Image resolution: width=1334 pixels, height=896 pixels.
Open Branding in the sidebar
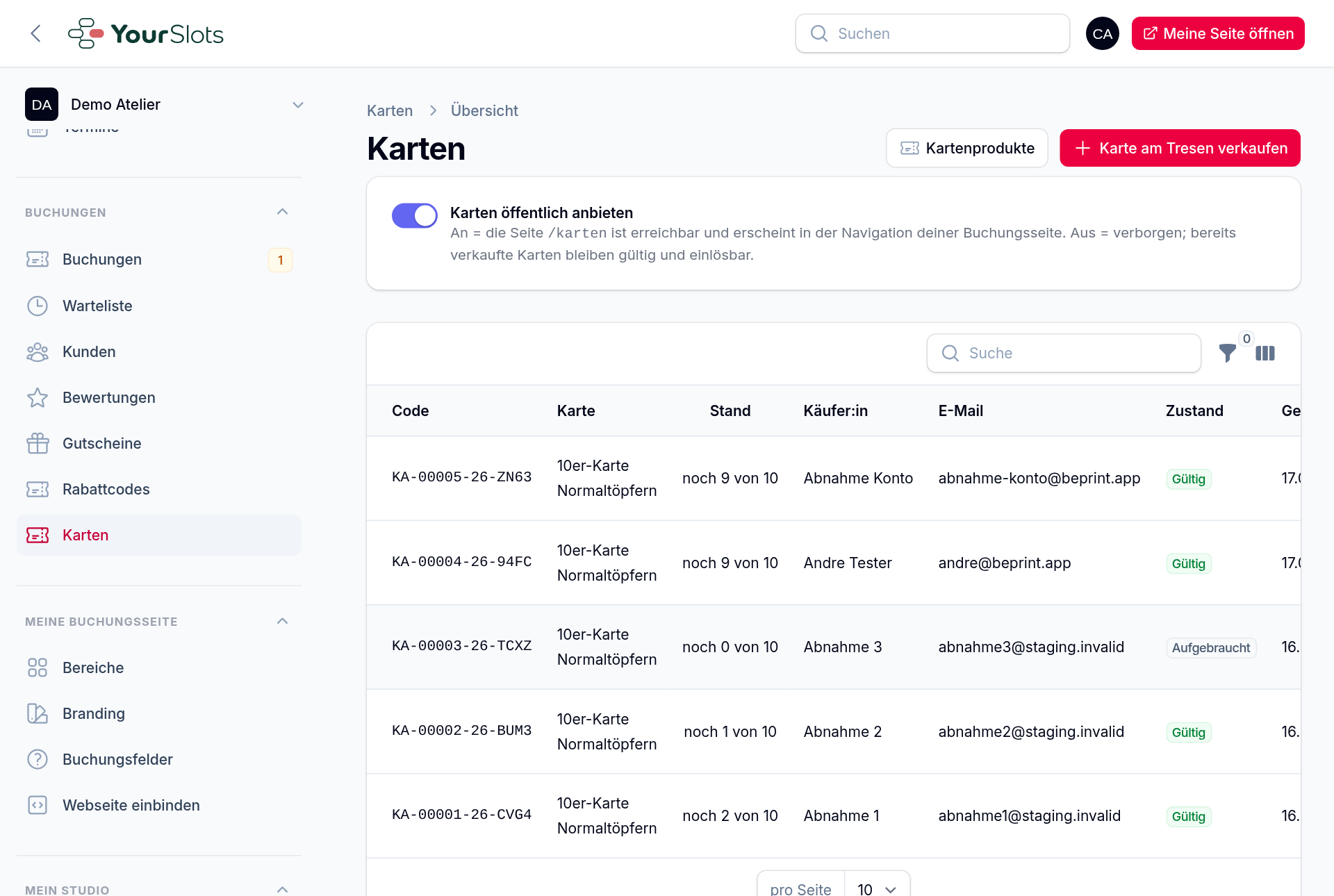[x=158, y=713]
